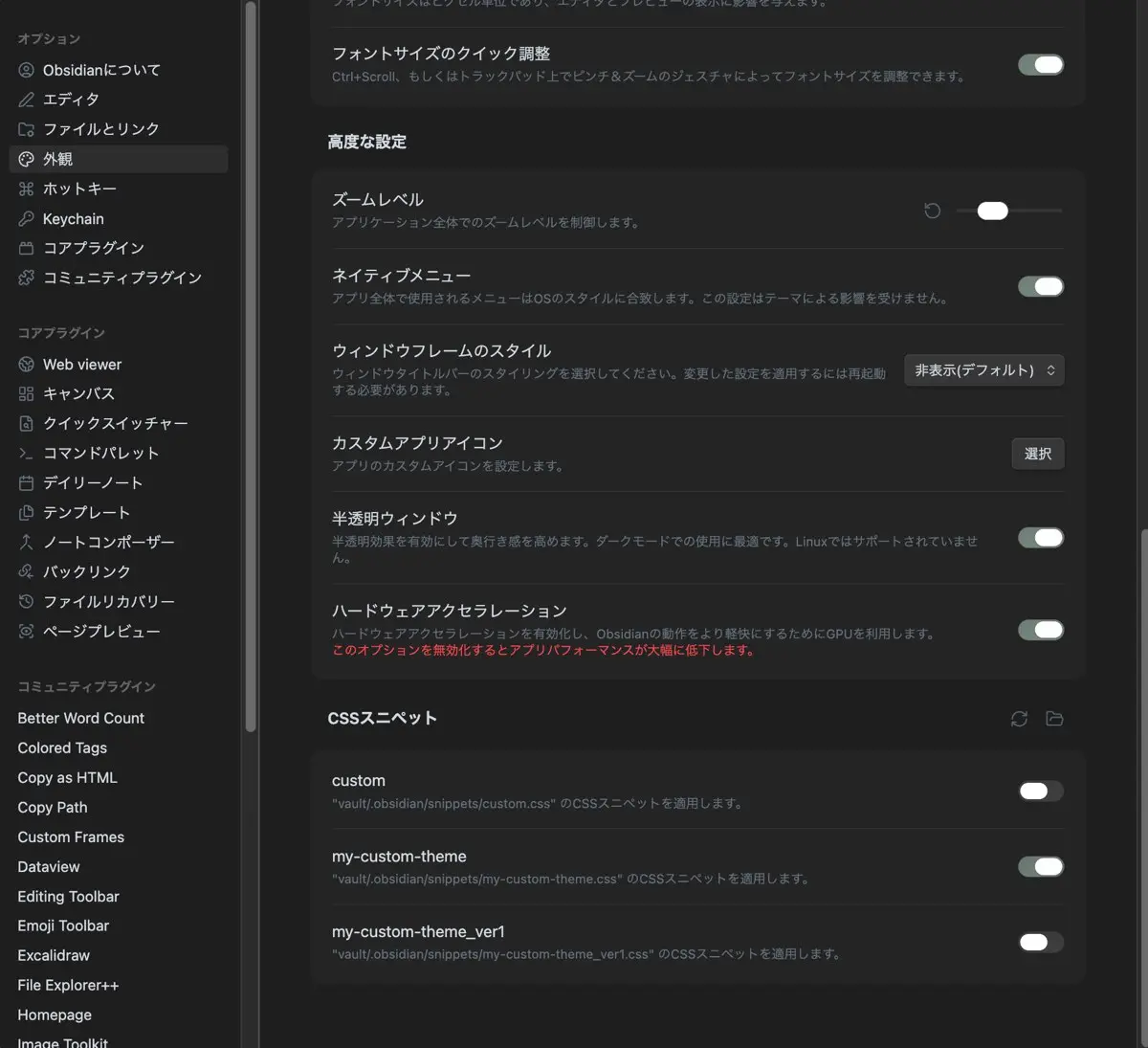
Task: Open the snippets folder icon
Action: (1054, 719)
